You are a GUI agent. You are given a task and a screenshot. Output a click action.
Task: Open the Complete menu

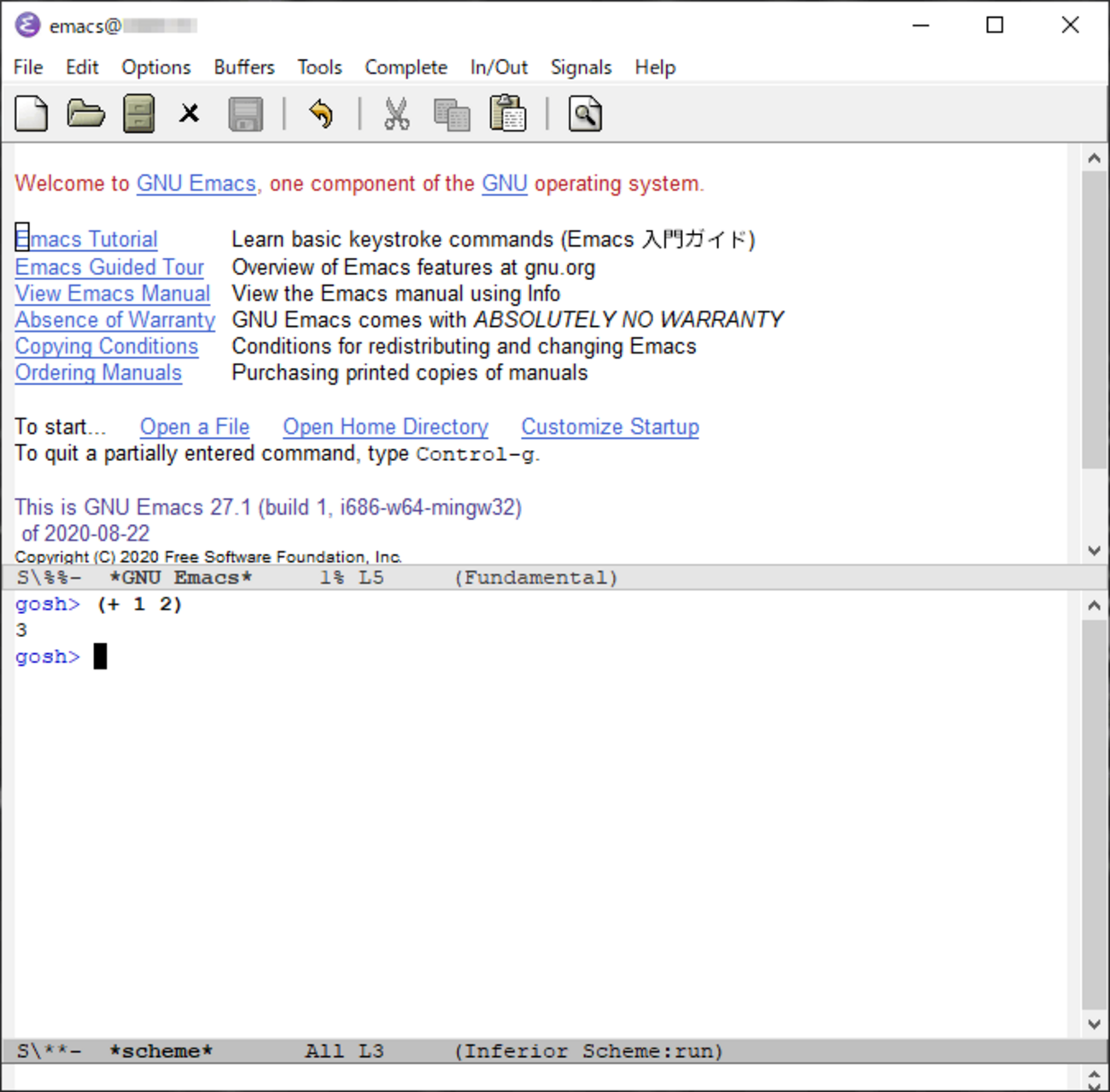tap(406, 67)
